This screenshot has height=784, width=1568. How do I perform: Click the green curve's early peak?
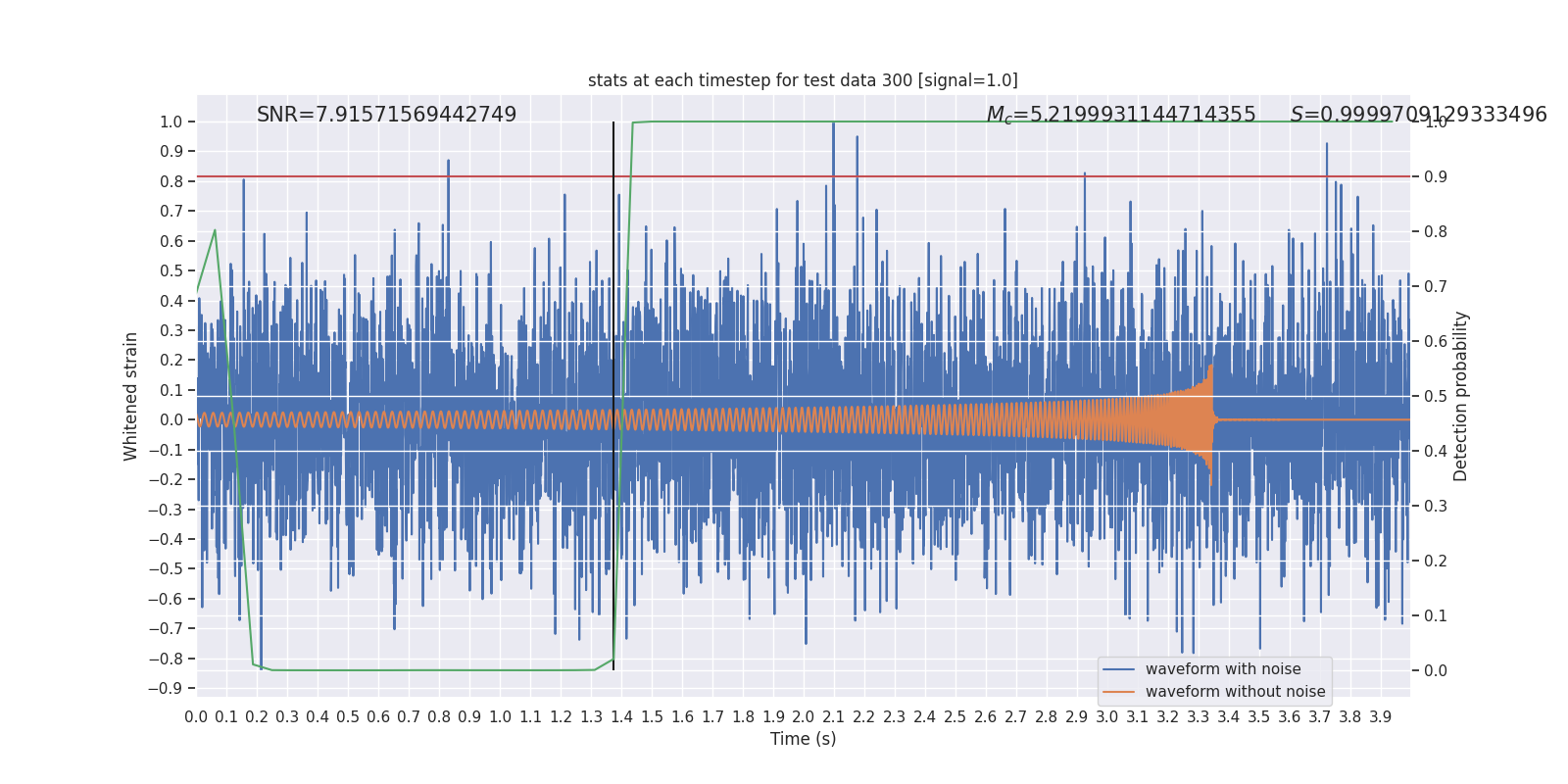(x=215, y=231)
